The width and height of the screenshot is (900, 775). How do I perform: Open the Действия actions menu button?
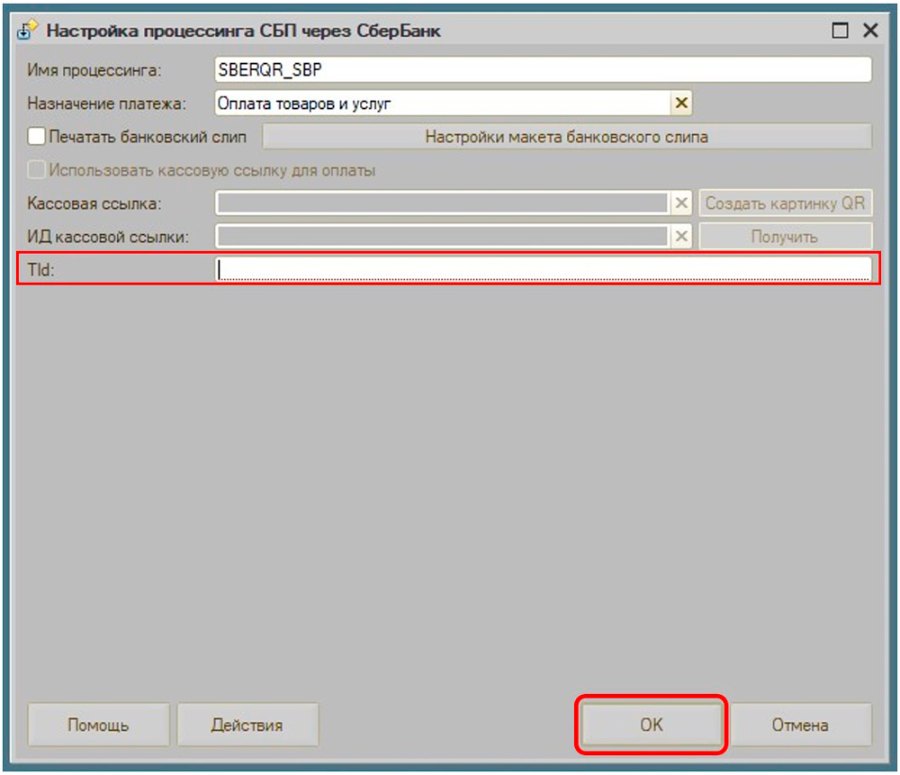pos(247,724)
